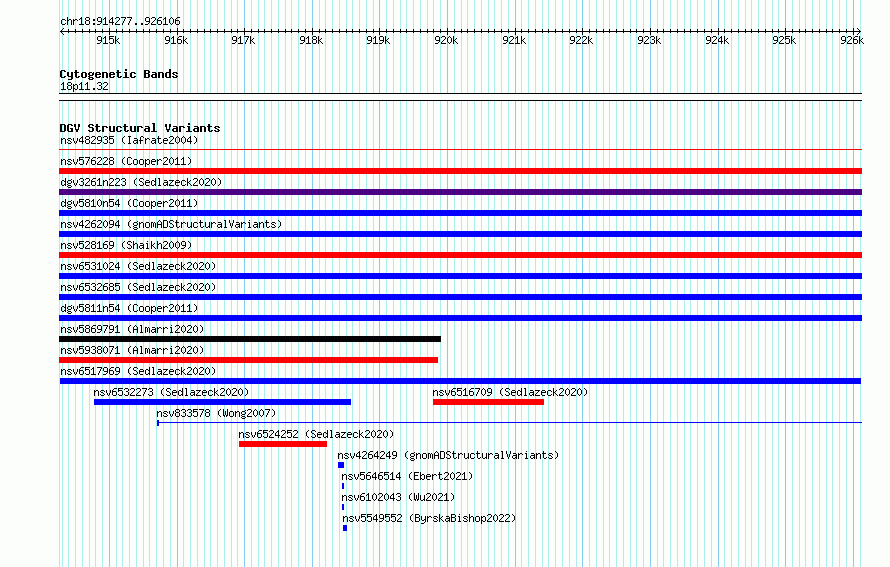Click the dgv3261n223 (Sedlazeck2020) purple bar
Viewport: 890px width, 567px height.
coord(460,192)
